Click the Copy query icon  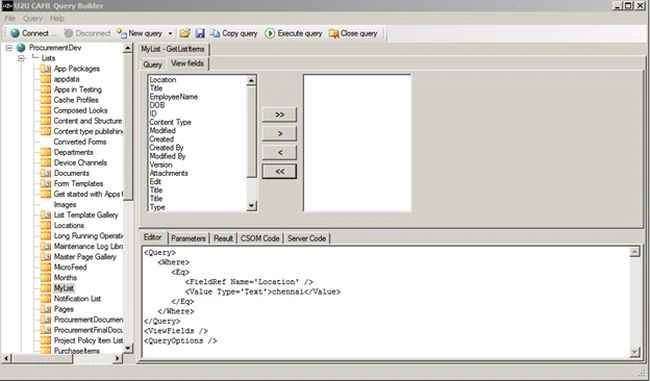tap(215, 33)
